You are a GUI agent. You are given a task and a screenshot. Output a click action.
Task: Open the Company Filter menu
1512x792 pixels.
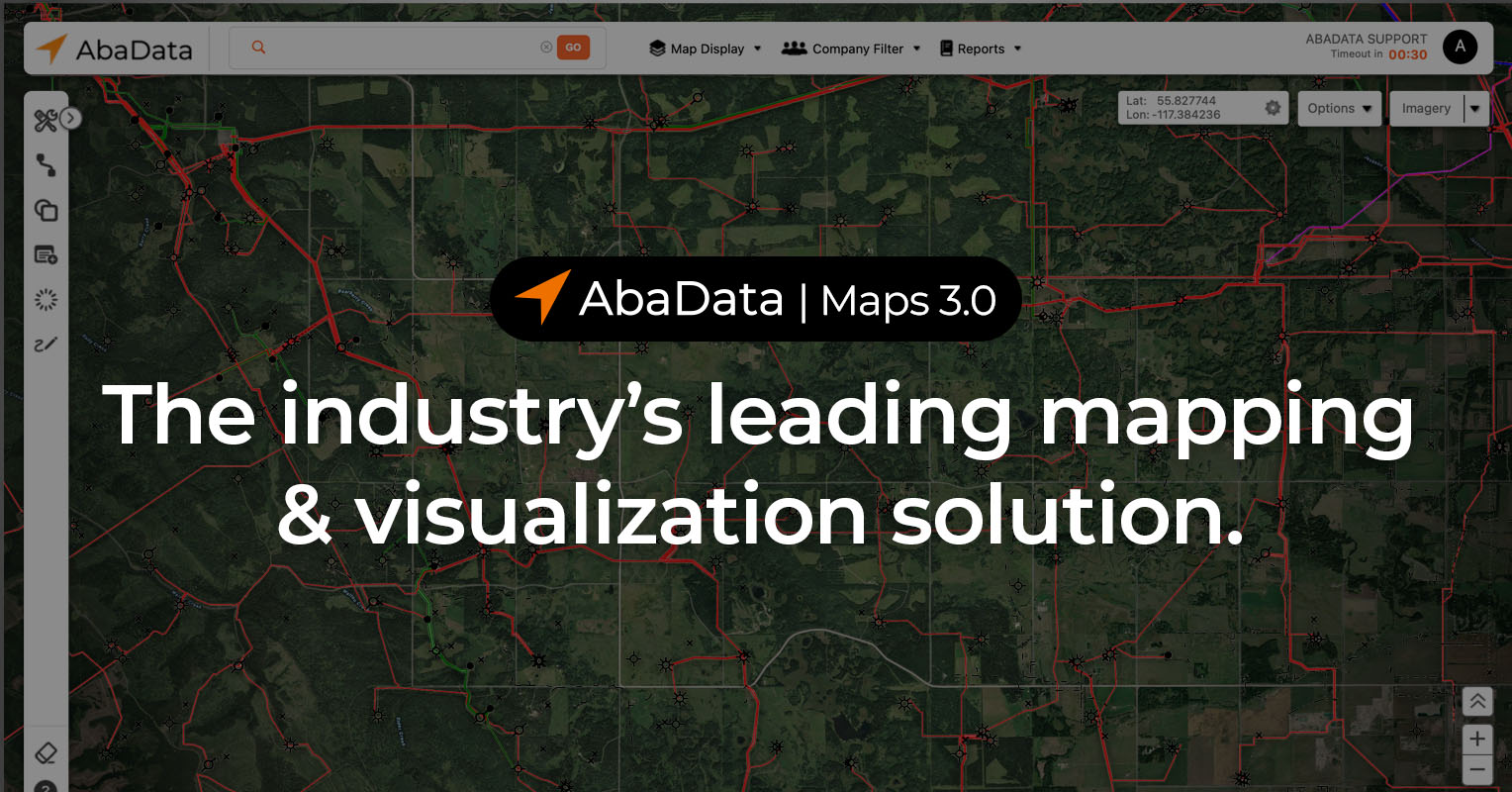coord(851,49)
